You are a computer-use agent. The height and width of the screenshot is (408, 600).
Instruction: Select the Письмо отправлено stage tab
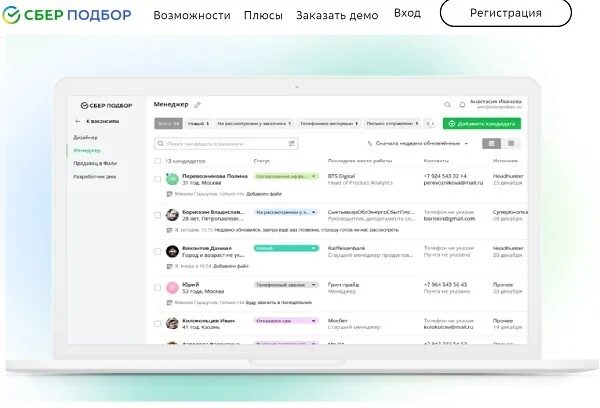[392, 124]
